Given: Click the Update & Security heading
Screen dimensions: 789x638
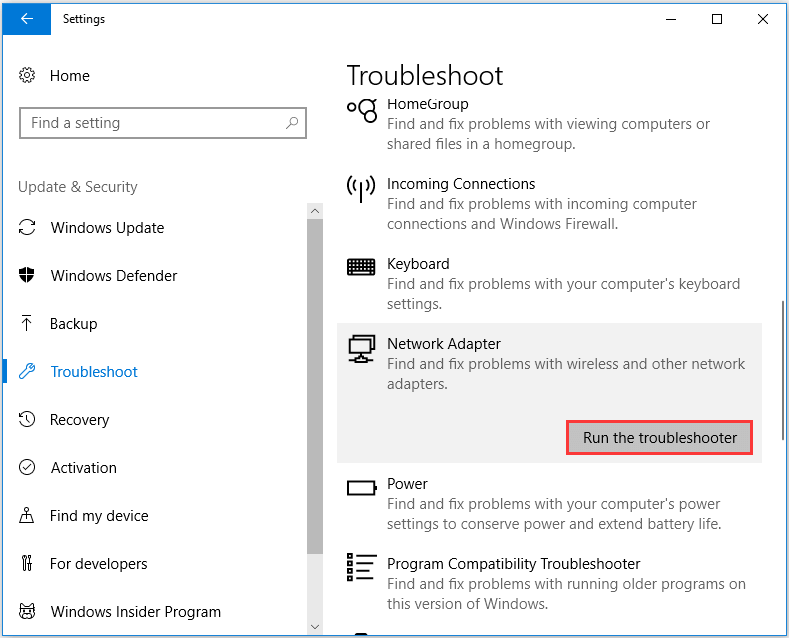Looking at the screenshot, I should 77,187.
